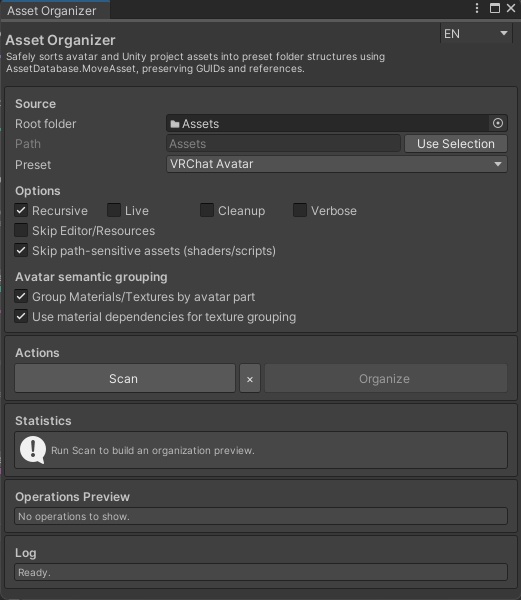Click the warning icon in Statistics box
The width and height of the screenshot is (521, 600).
click(x=33, y=450)
